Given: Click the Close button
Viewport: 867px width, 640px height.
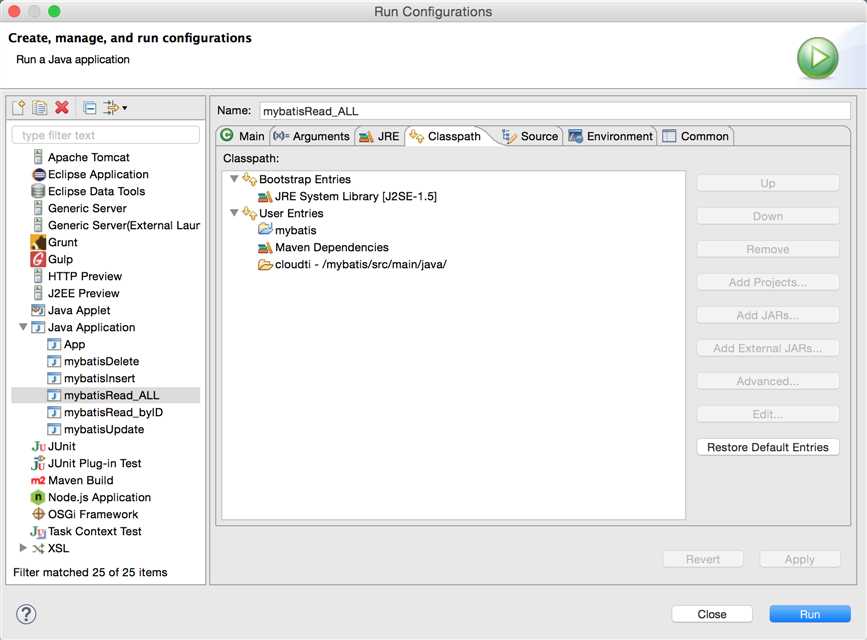Looking at the screenshot, I should 712,614.
